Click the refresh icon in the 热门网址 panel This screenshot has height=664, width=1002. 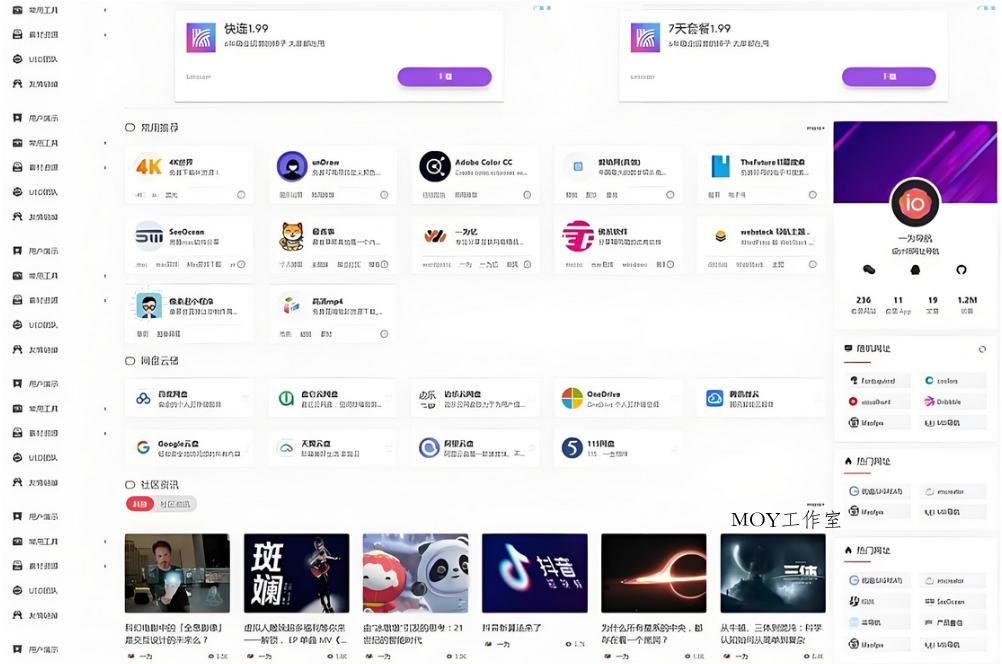click(x=982, y=349)
